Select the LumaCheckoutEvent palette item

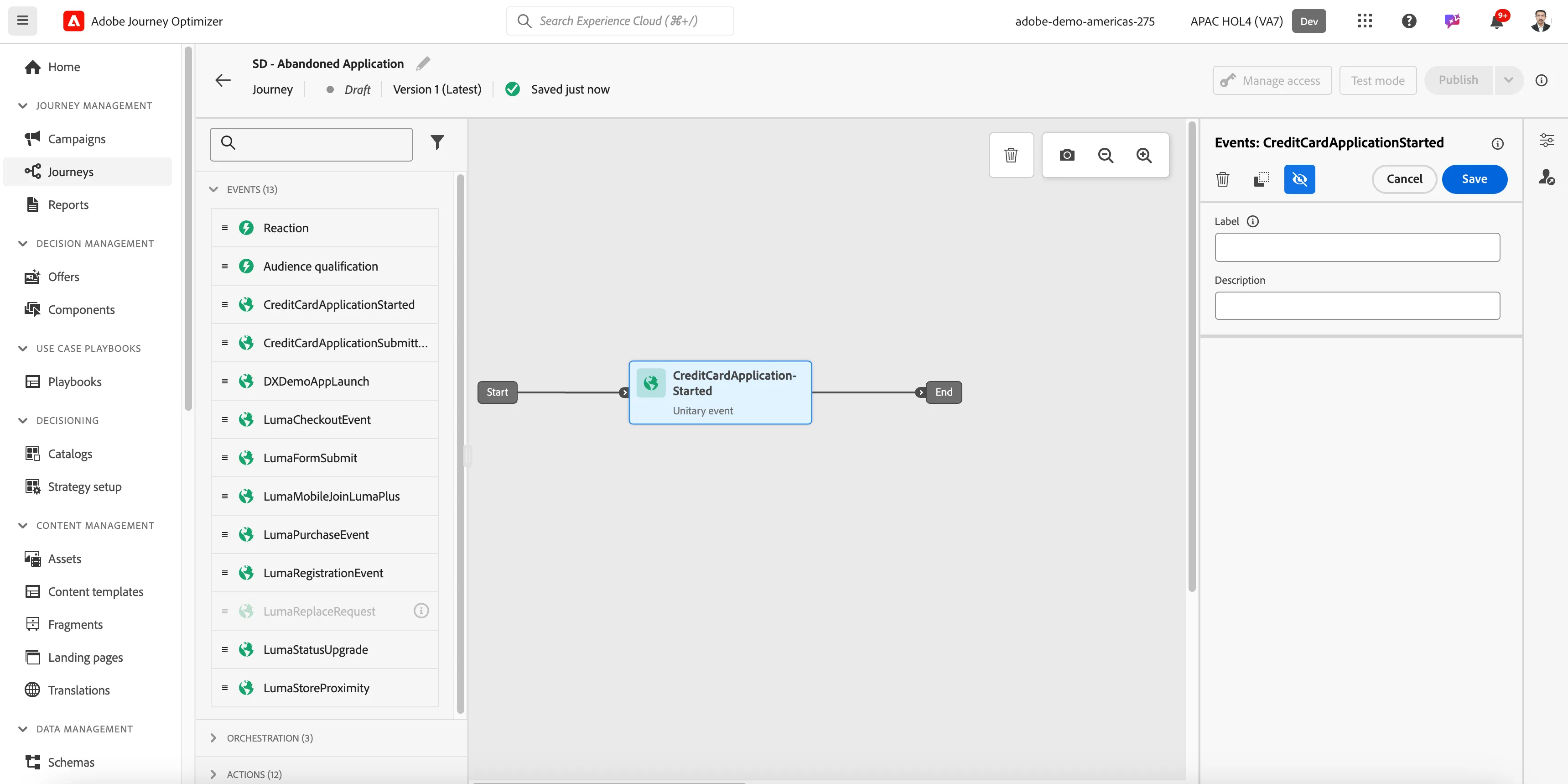click(324, 419)
